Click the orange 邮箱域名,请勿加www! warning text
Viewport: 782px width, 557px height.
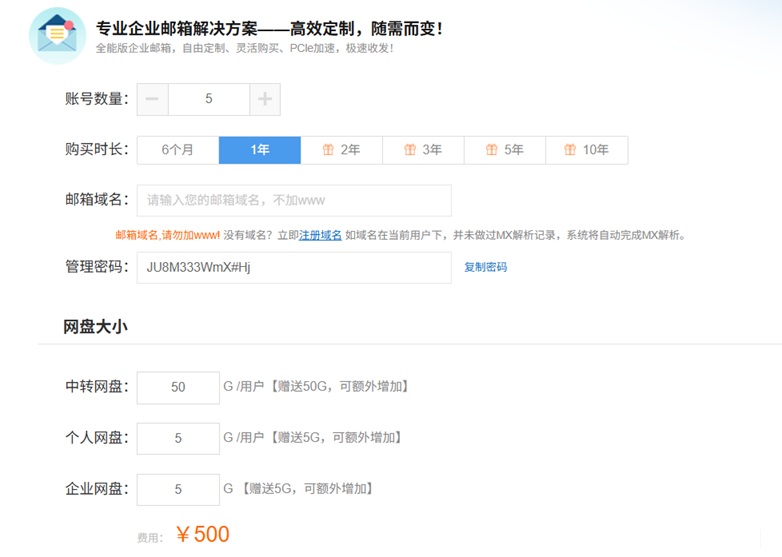(x=168, y=235)
